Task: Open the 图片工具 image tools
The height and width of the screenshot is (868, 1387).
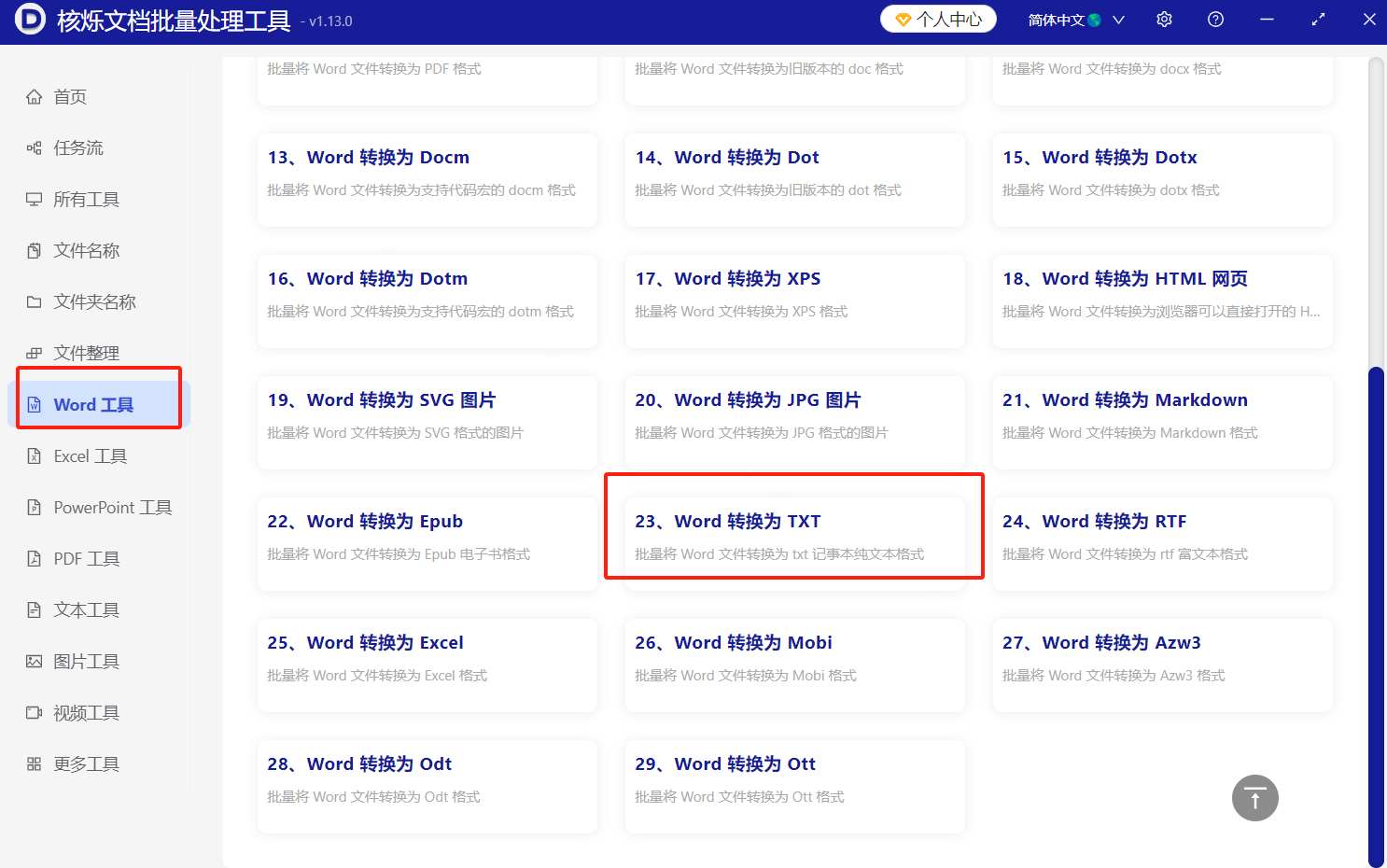Action: pos(84,661)
